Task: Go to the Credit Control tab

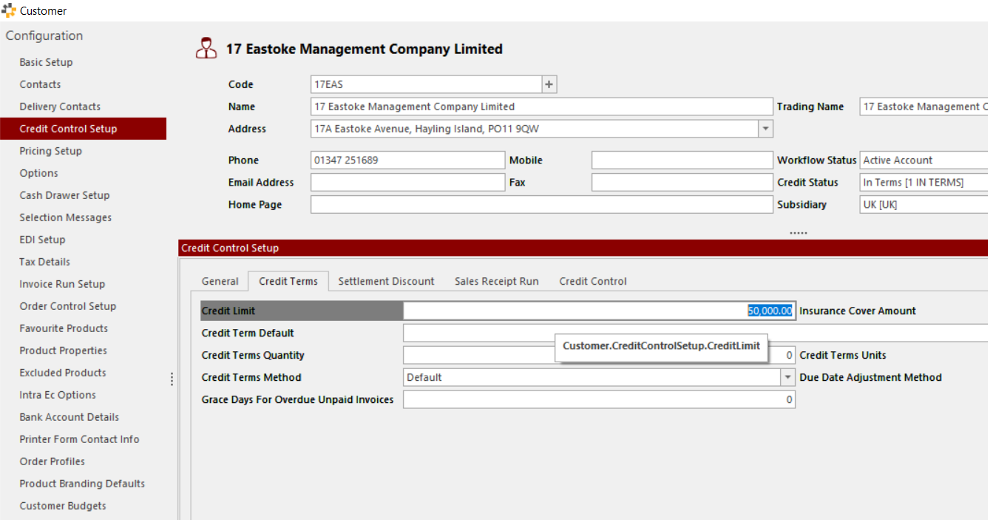Action: (592, 281)
